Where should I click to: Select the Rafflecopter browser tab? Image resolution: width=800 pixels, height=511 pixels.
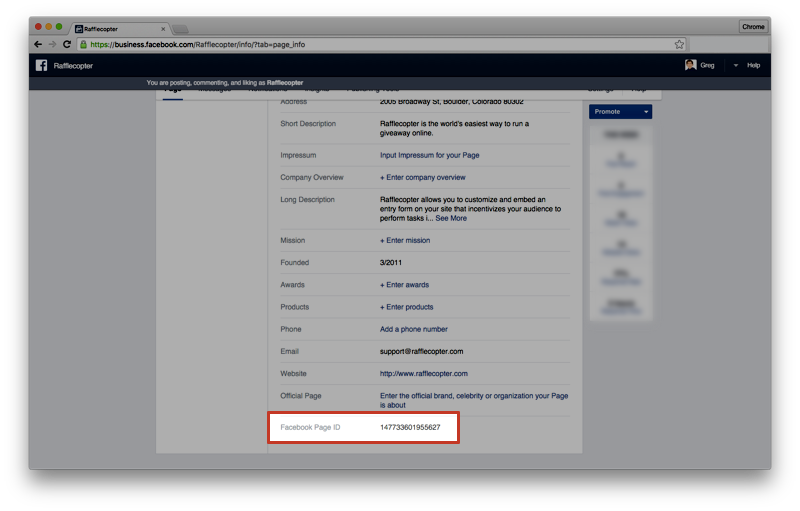[120, 29]
